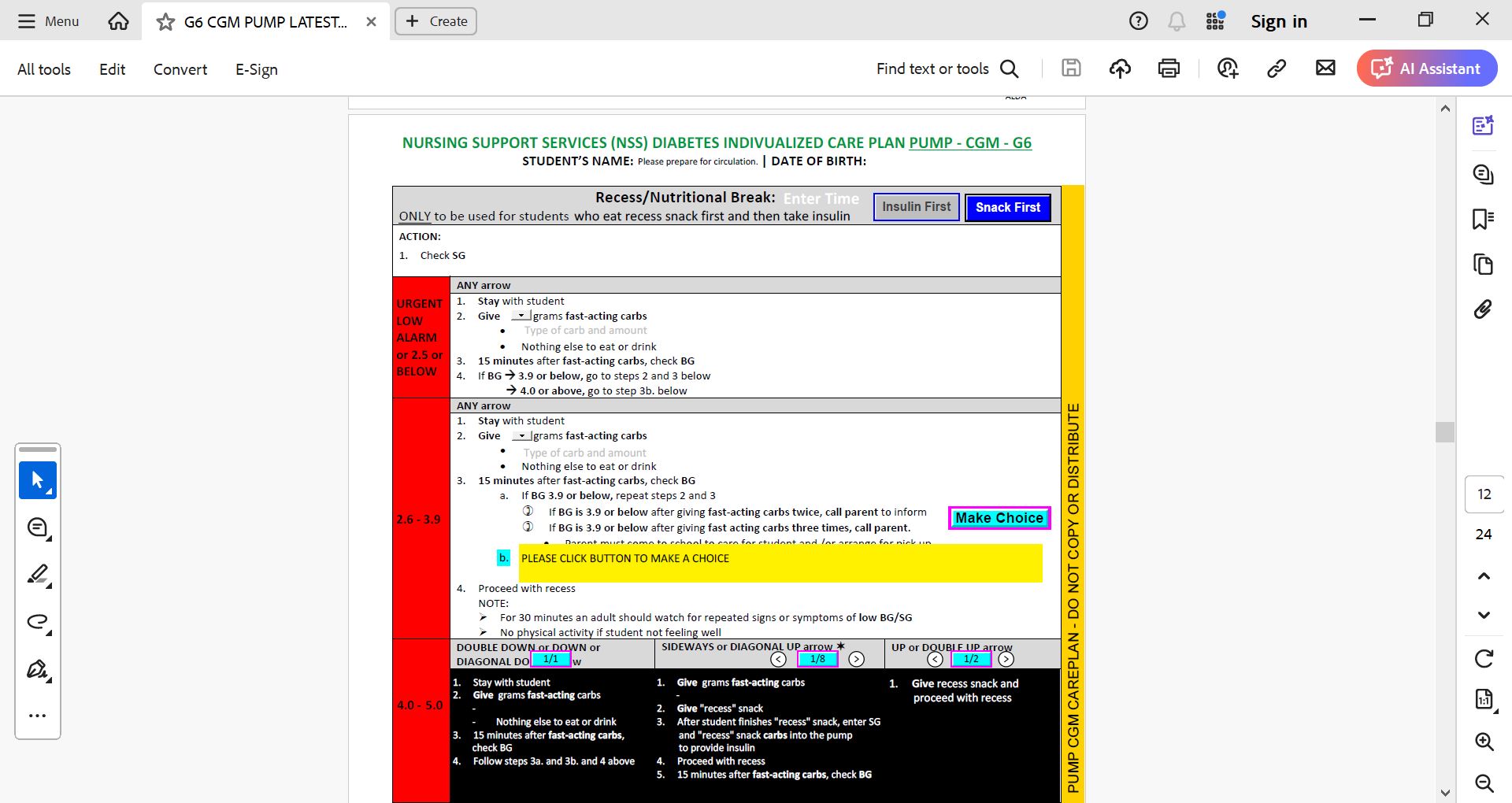Open the notifications bell
This screenshot has height=803, width=1512.
click(1177, 21)
